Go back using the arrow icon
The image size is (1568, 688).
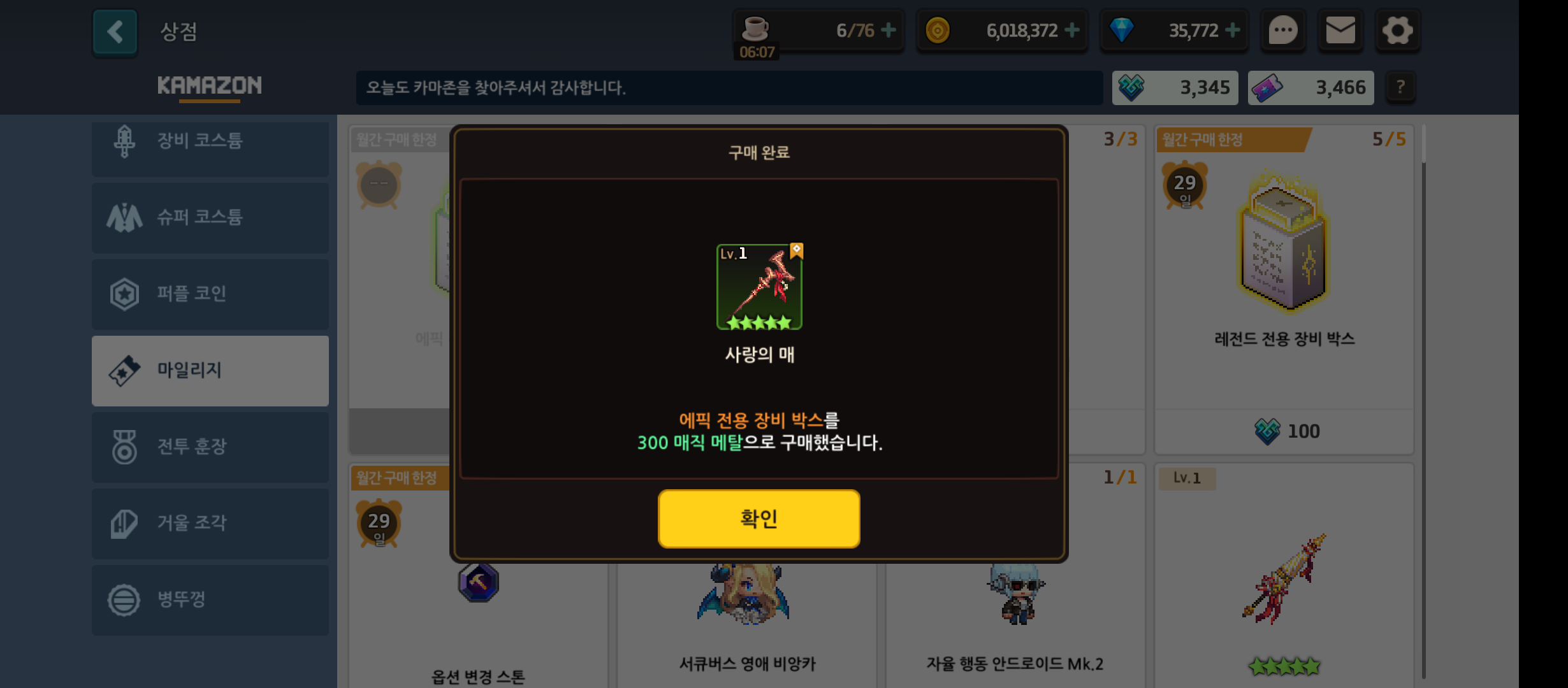115,32
